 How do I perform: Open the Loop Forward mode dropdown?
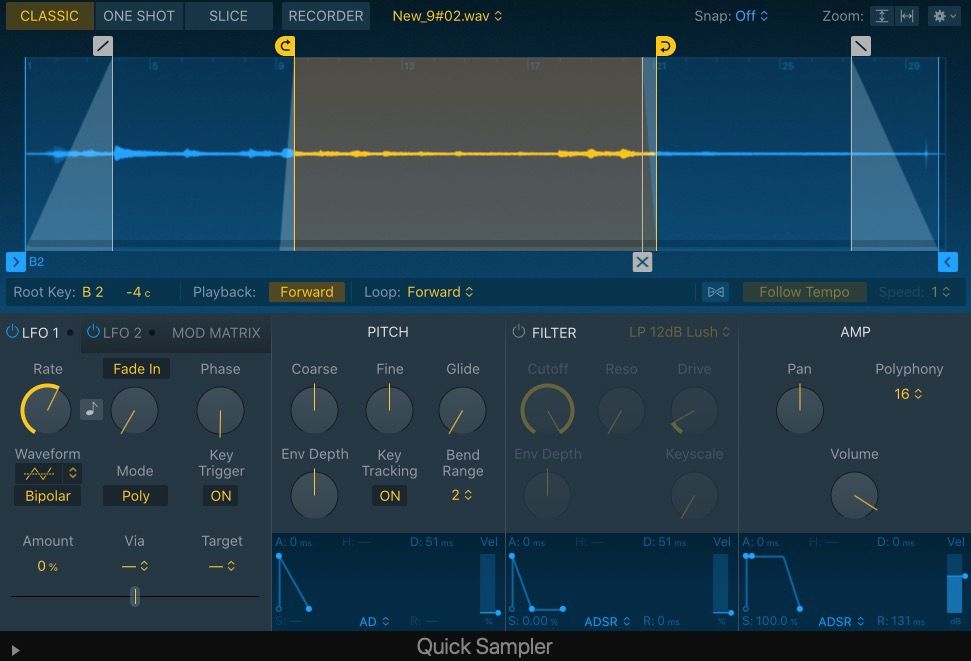click(x=440, y=292)
